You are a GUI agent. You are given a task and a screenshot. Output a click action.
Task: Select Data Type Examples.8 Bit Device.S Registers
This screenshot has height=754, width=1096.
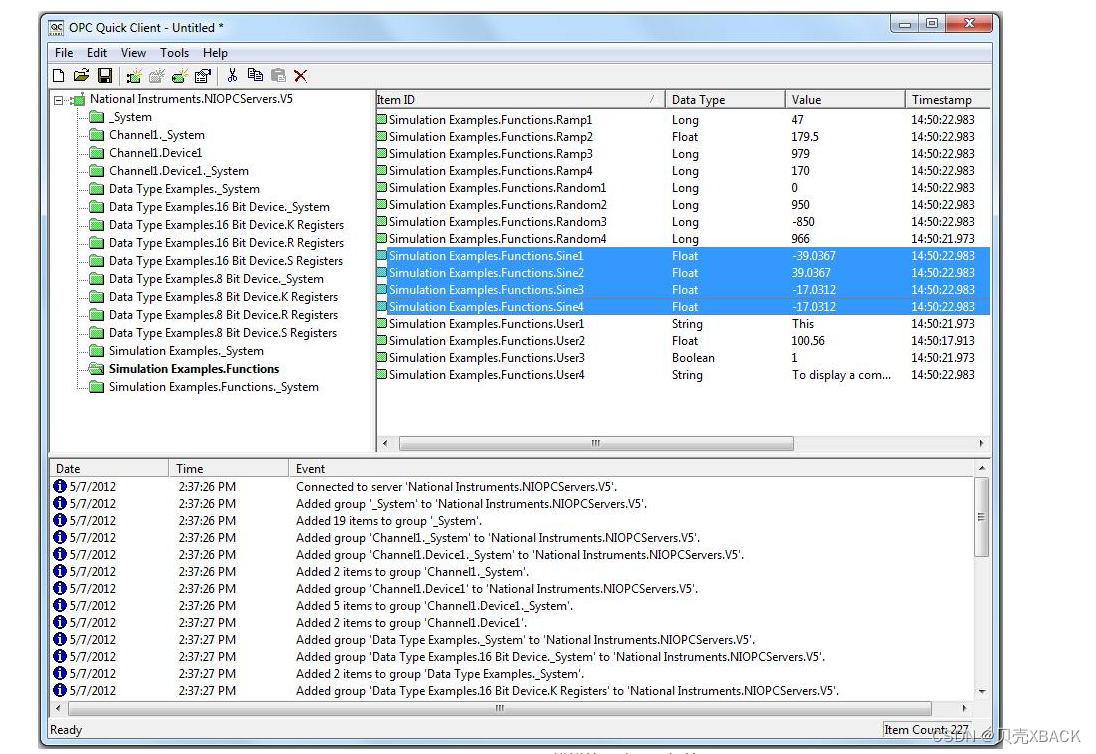[x=222, y=333]
